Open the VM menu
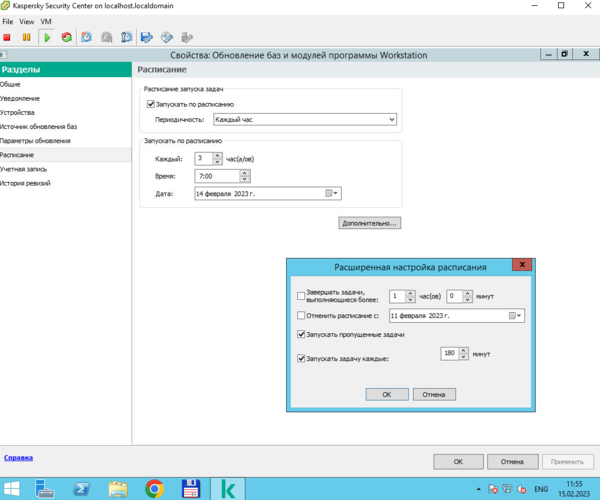 click(x=46, y=22)
